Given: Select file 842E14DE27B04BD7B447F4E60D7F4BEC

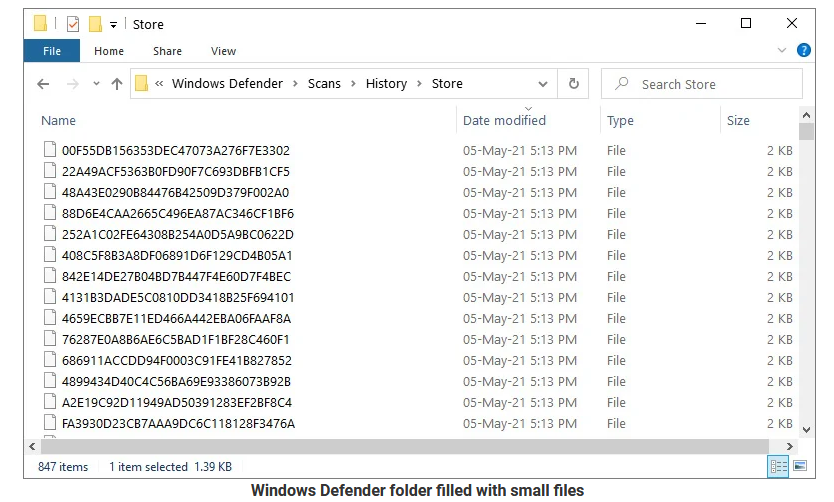Looking at the screenshot, I should [x=177, y=277].
